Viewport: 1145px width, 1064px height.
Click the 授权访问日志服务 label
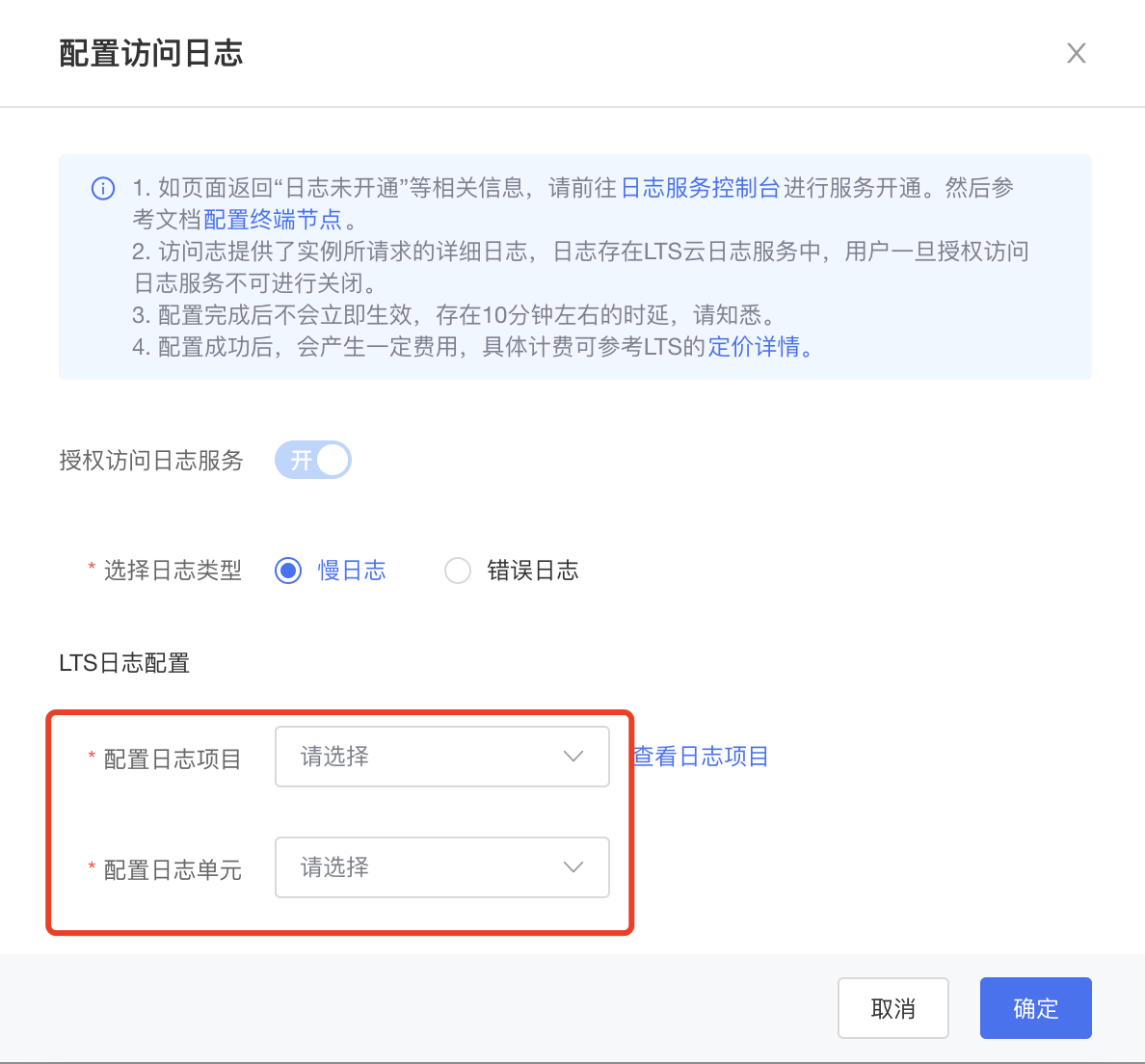point(151,461)
